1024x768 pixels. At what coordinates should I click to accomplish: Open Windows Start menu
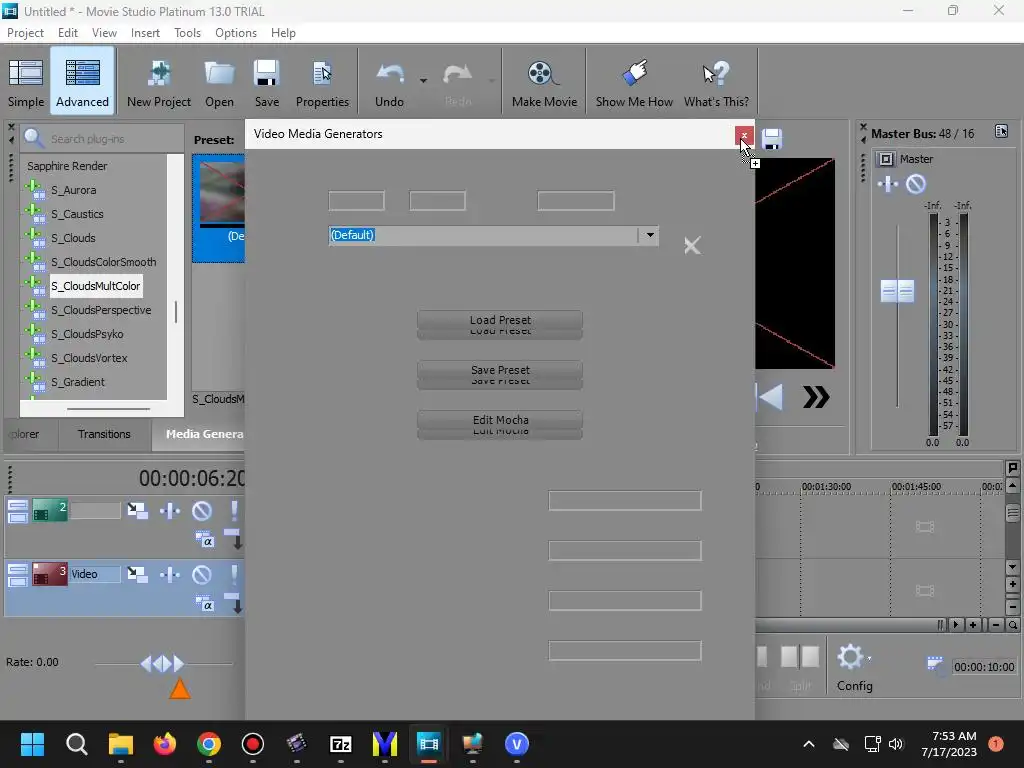(32, 743)
